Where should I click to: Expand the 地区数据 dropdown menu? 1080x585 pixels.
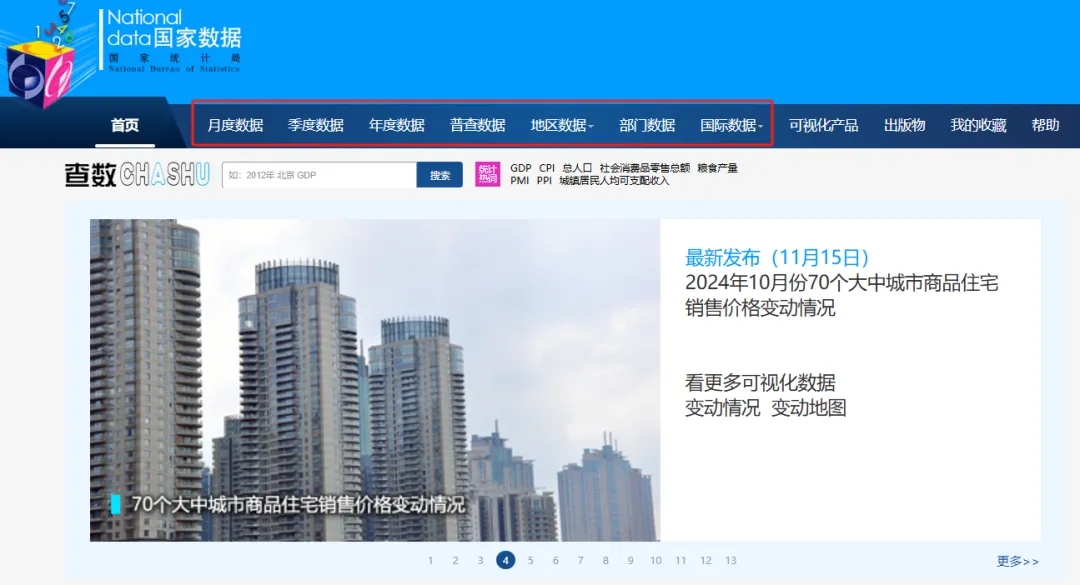561,125
